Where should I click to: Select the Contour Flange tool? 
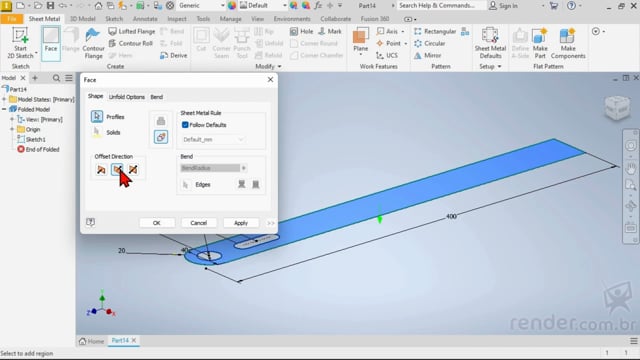93,43
